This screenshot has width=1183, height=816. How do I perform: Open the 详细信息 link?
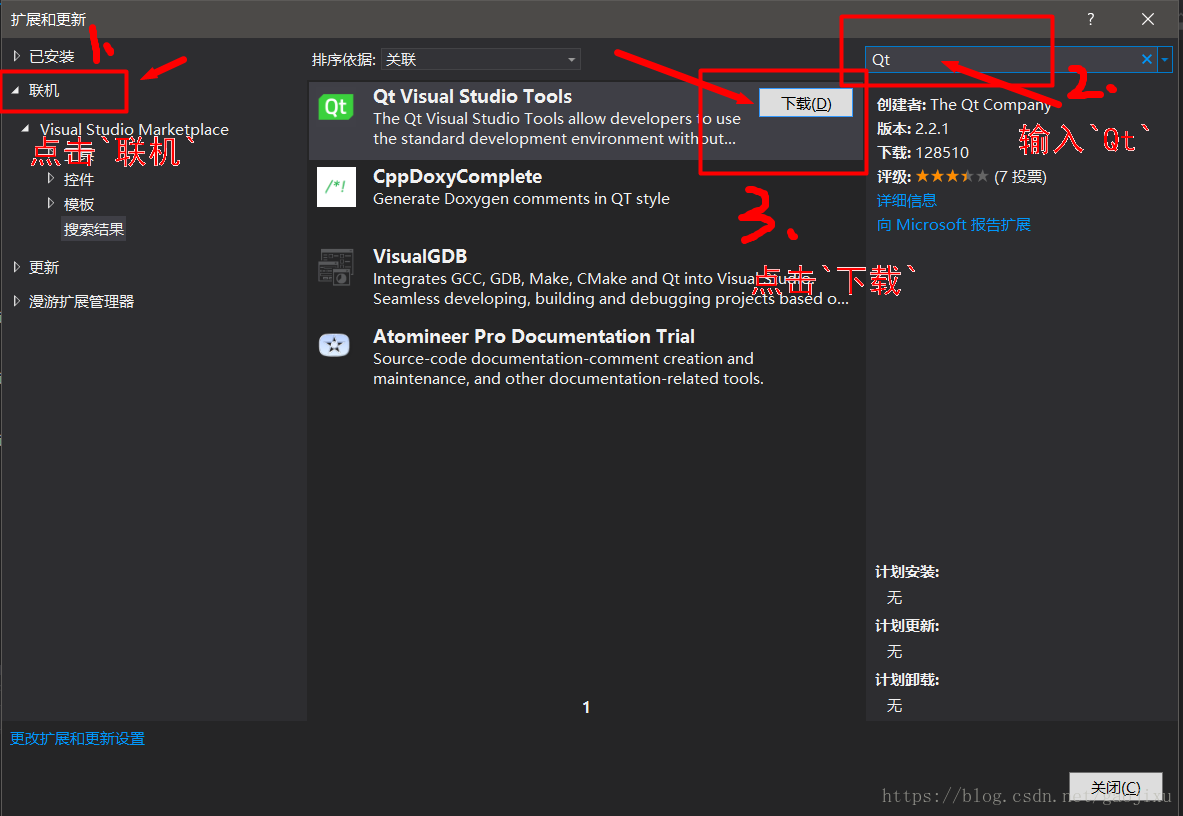906,201
